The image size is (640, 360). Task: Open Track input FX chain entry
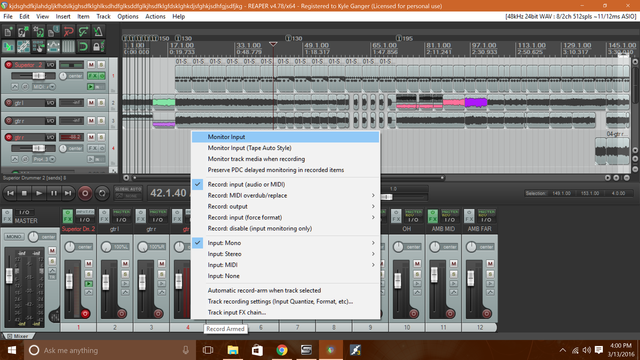285,313
